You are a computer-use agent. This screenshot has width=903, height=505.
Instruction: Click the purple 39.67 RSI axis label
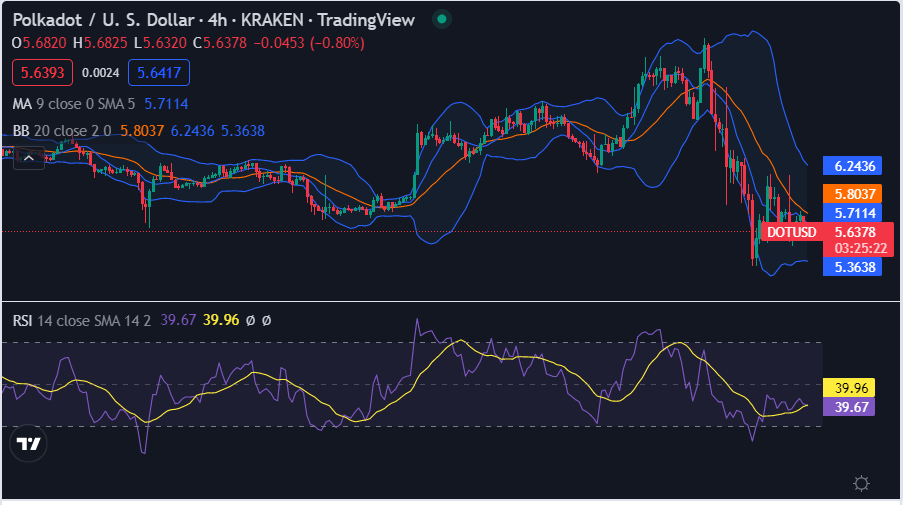tap(849, 407)
